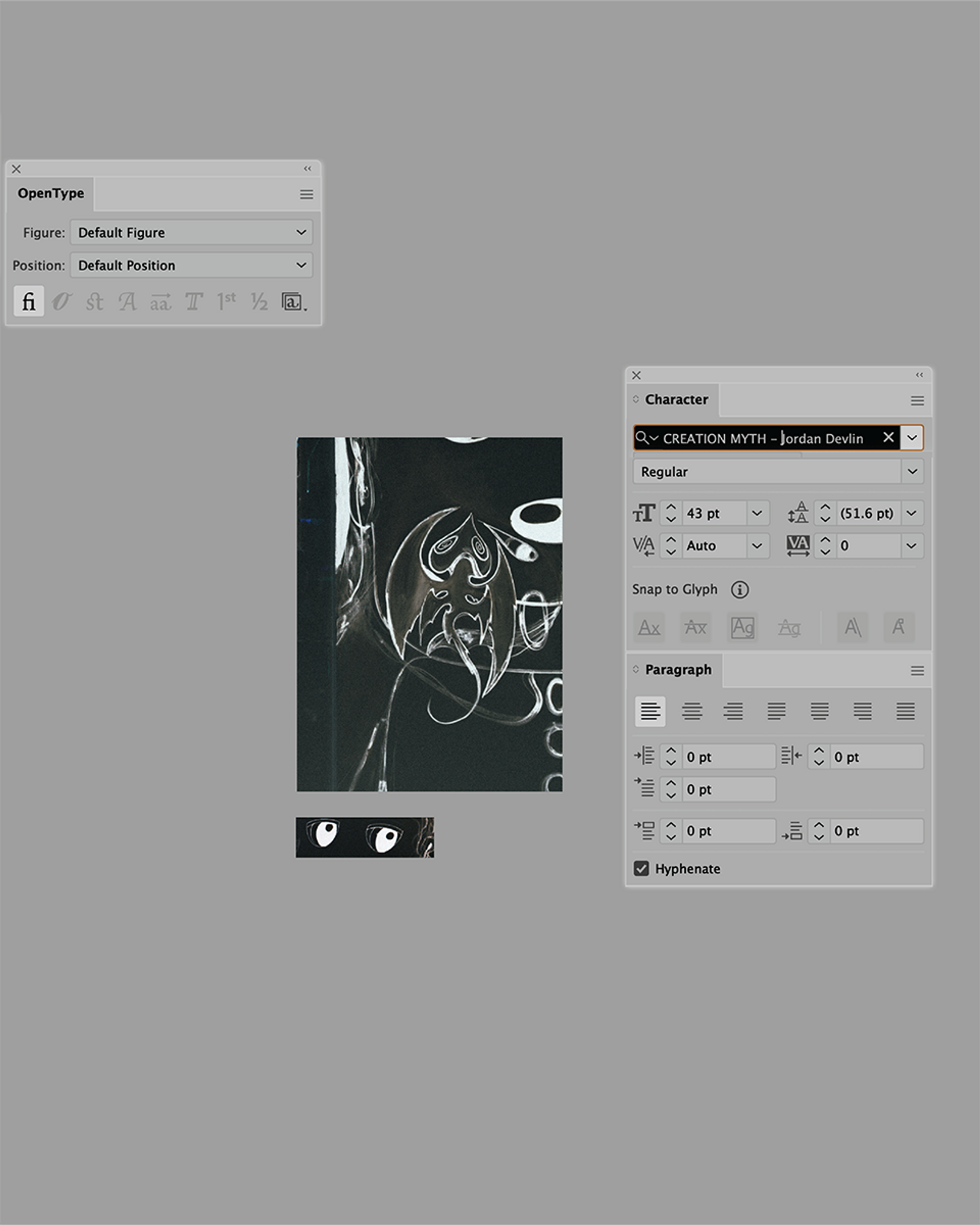Choose align right paragraph option
This screenshot has height=1225, width=980.
(733, 711)
